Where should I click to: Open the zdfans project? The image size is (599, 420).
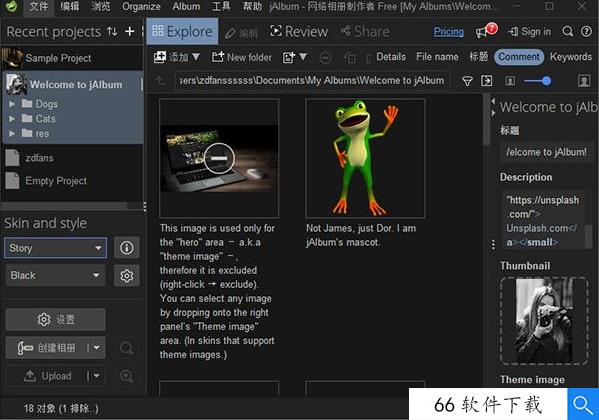72,158
